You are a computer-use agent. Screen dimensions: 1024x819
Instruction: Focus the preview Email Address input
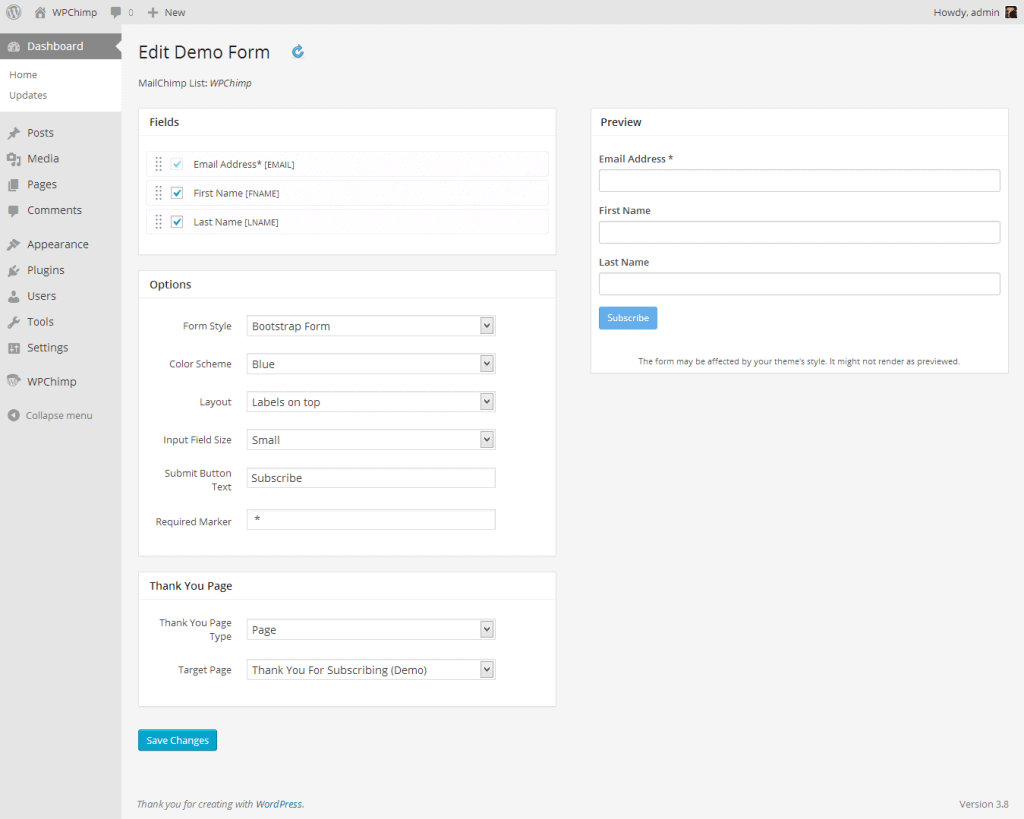[x=799, y=181]
